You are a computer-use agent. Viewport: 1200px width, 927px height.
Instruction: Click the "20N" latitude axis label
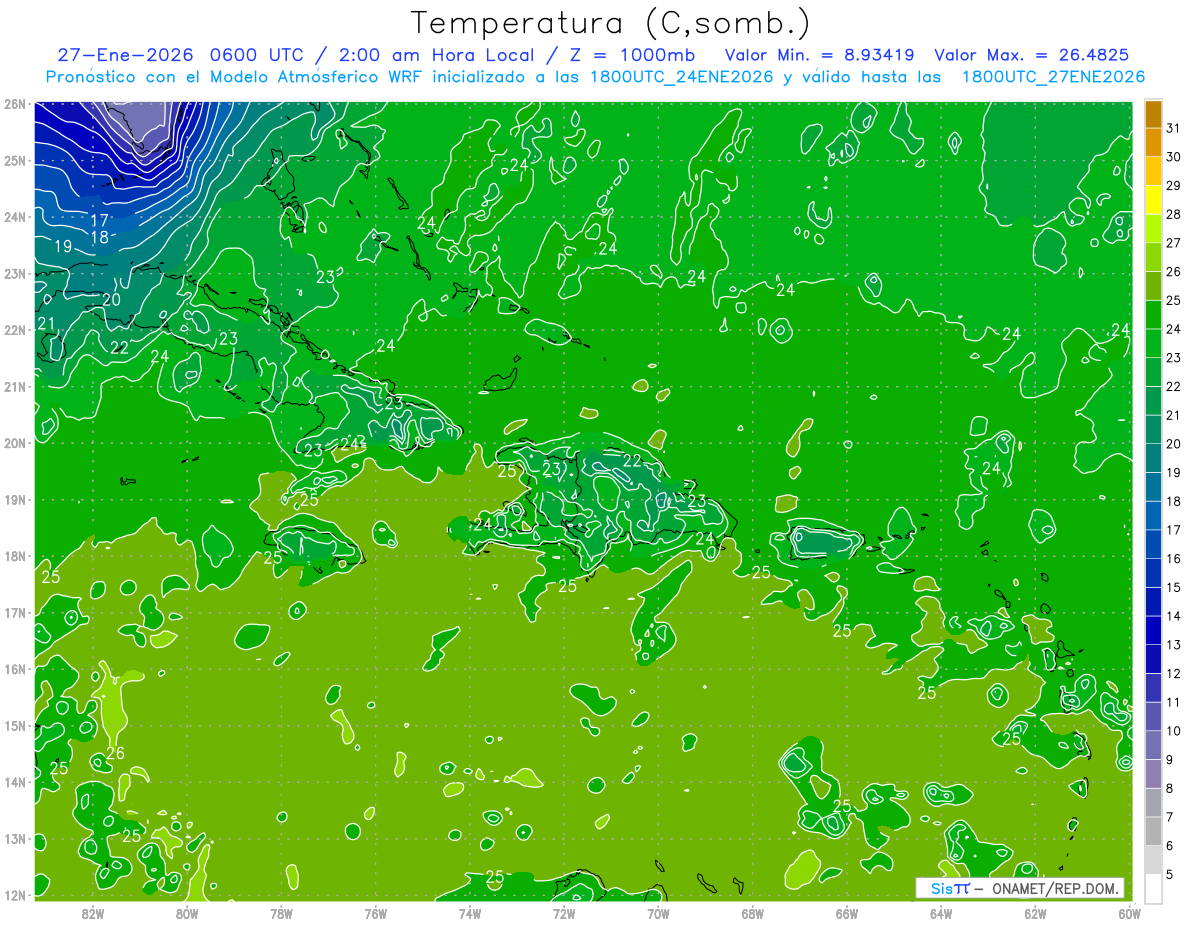pyautogui.click(x=15, y=443)
